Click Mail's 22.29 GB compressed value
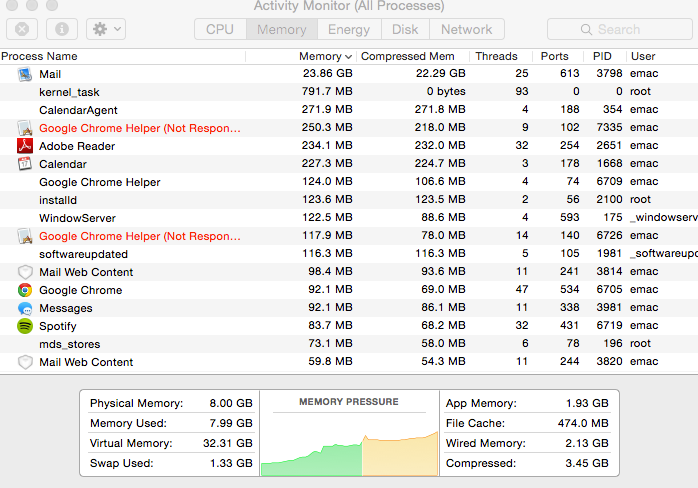Viewport: 698px width, 488px height. [441, 73]
